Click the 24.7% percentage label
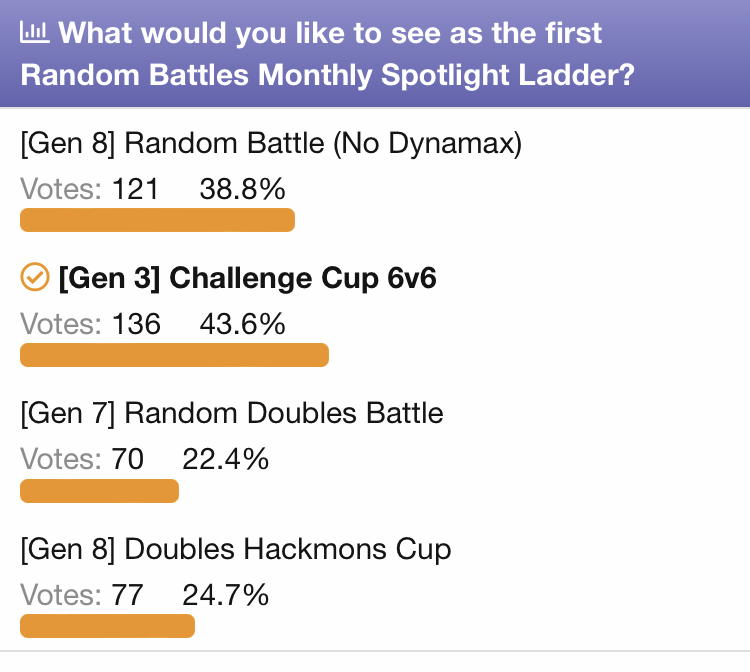 tap(225, 595)
